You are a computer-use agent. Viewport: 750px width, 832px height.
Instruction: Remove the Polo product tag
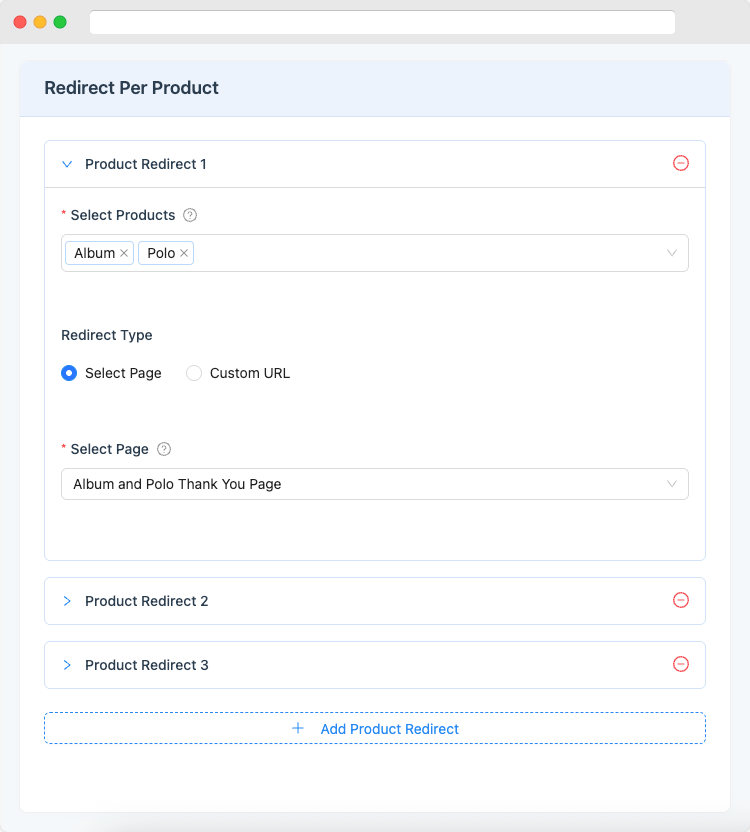click(x=184, y=252)
